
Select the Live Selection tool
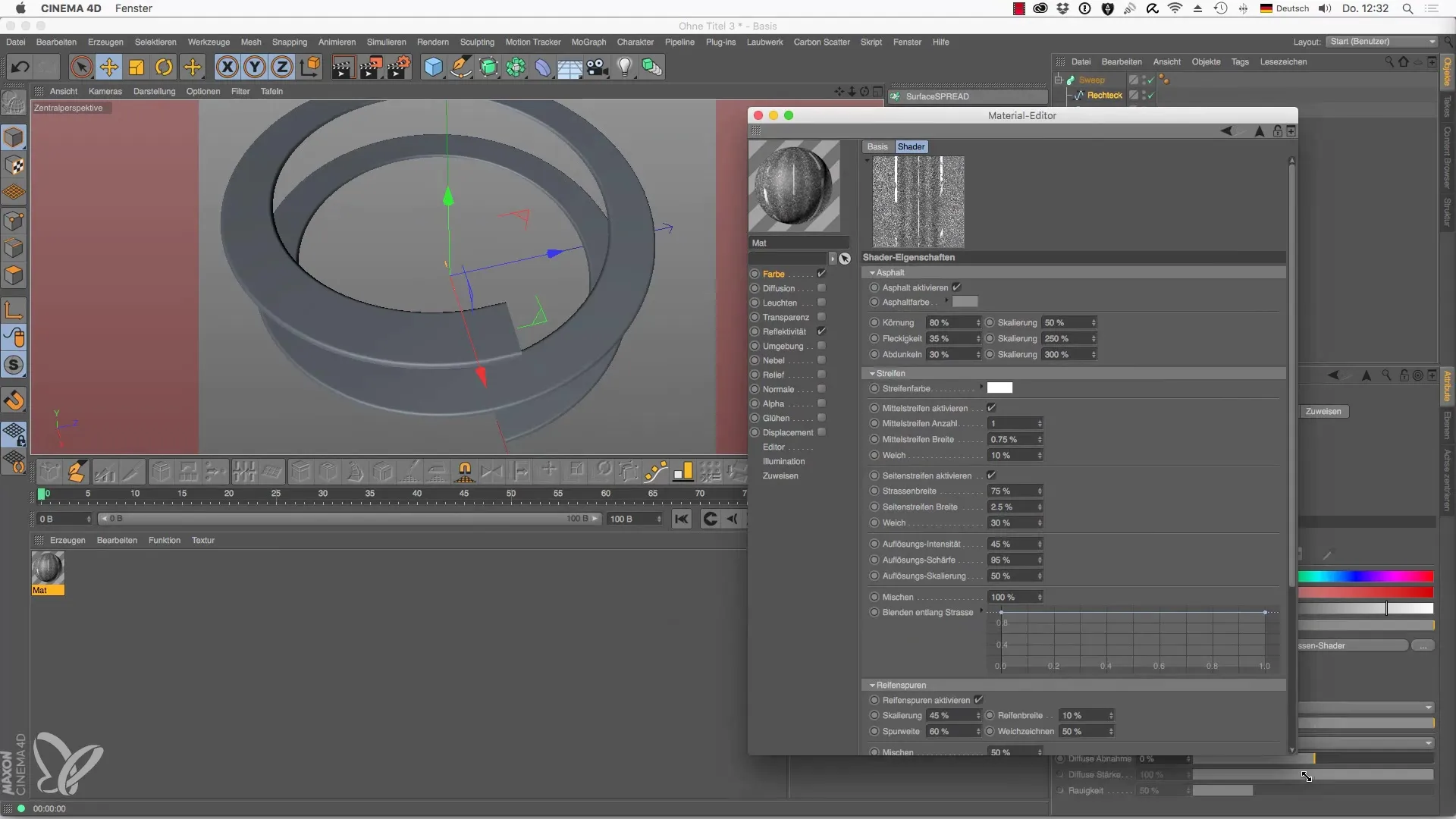[81, 67]
